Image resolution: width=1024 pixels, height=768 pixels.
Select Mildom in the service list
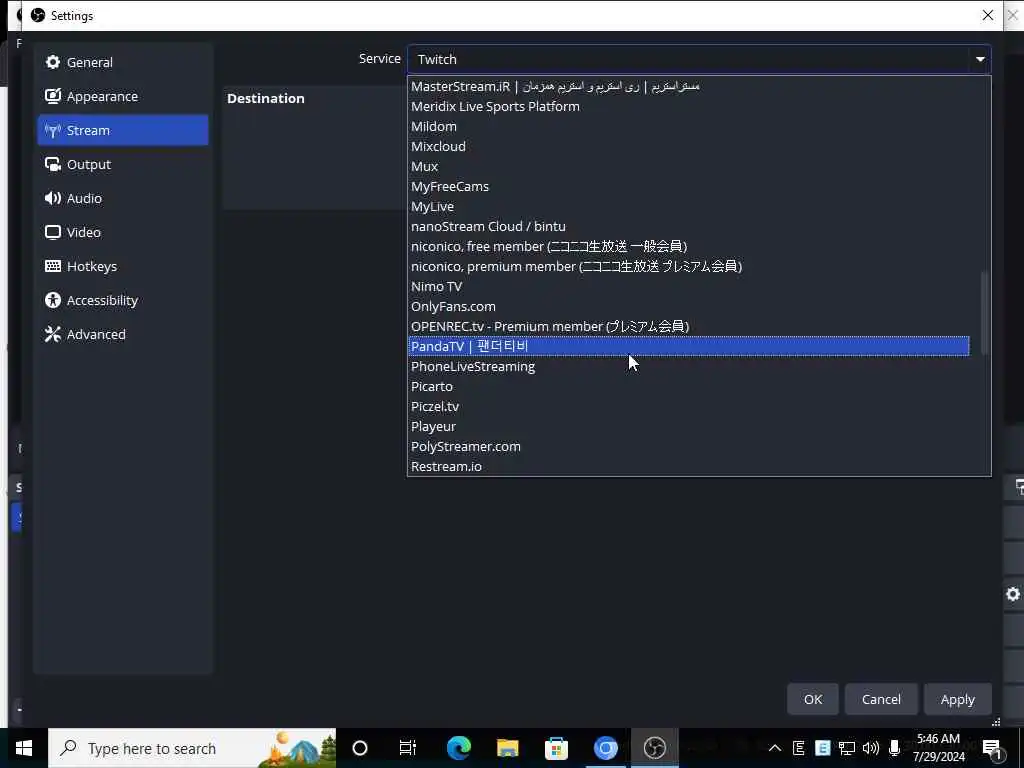(x=689, y=126)
